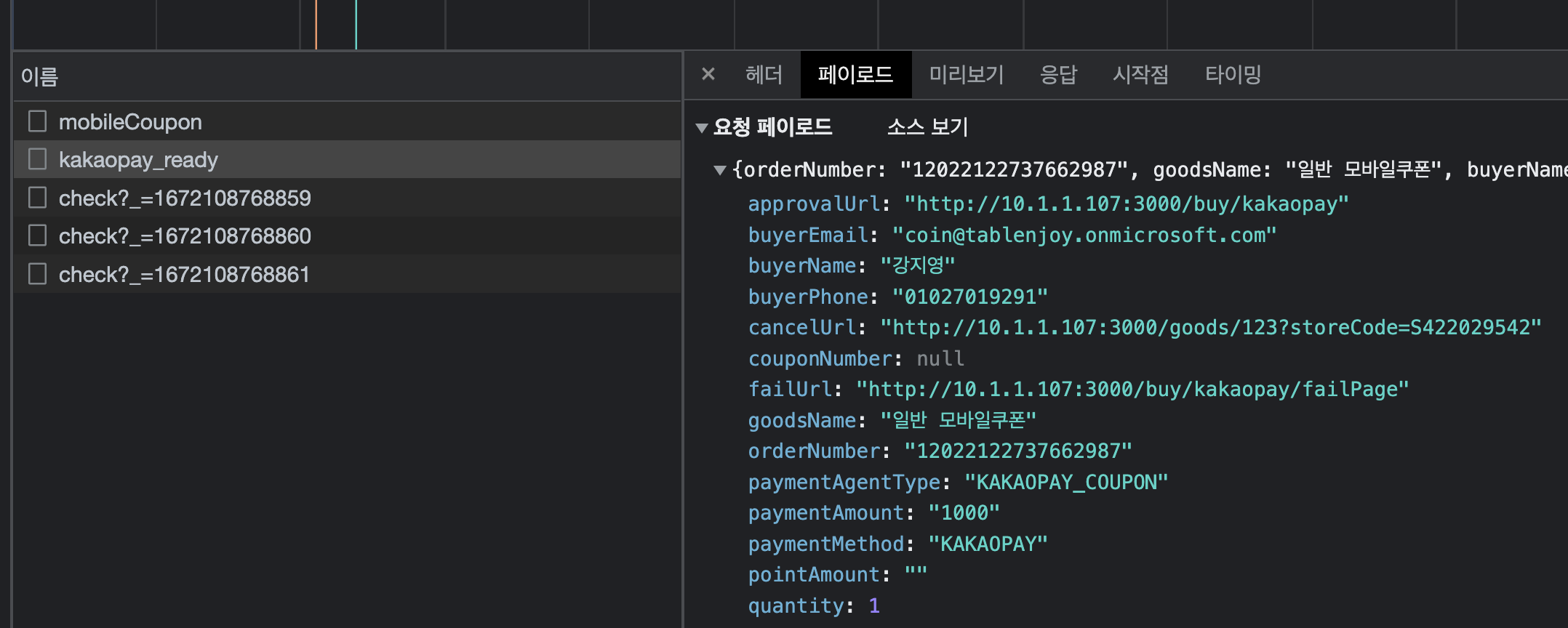Screen dimensions: 1568x628
Task: Switch to the 응답 tab
Action: pos(1058,74)
